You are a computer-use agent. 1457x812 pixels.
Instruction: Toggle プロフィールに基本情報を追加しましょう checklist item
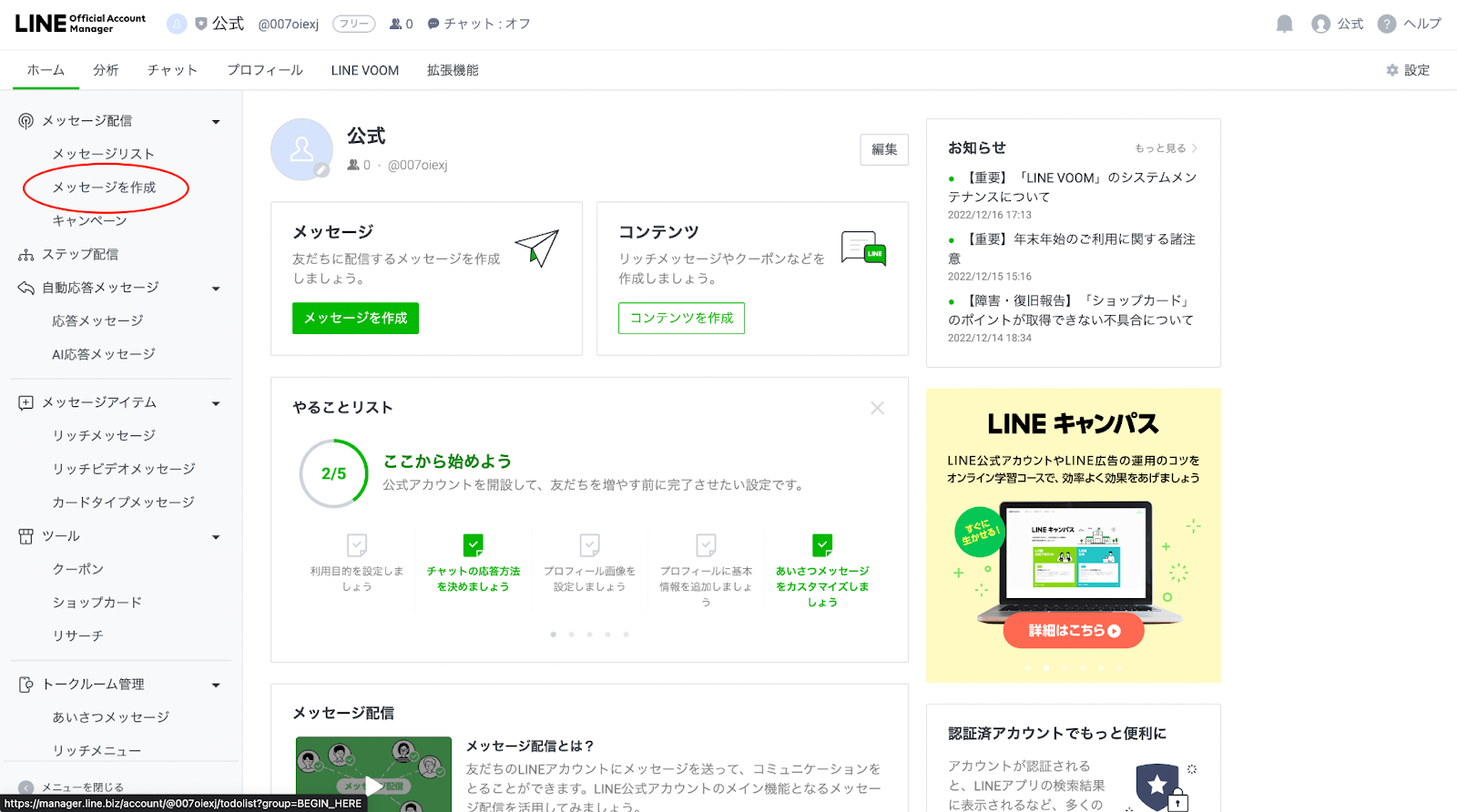pyautogui.click(x=706, y=545)
